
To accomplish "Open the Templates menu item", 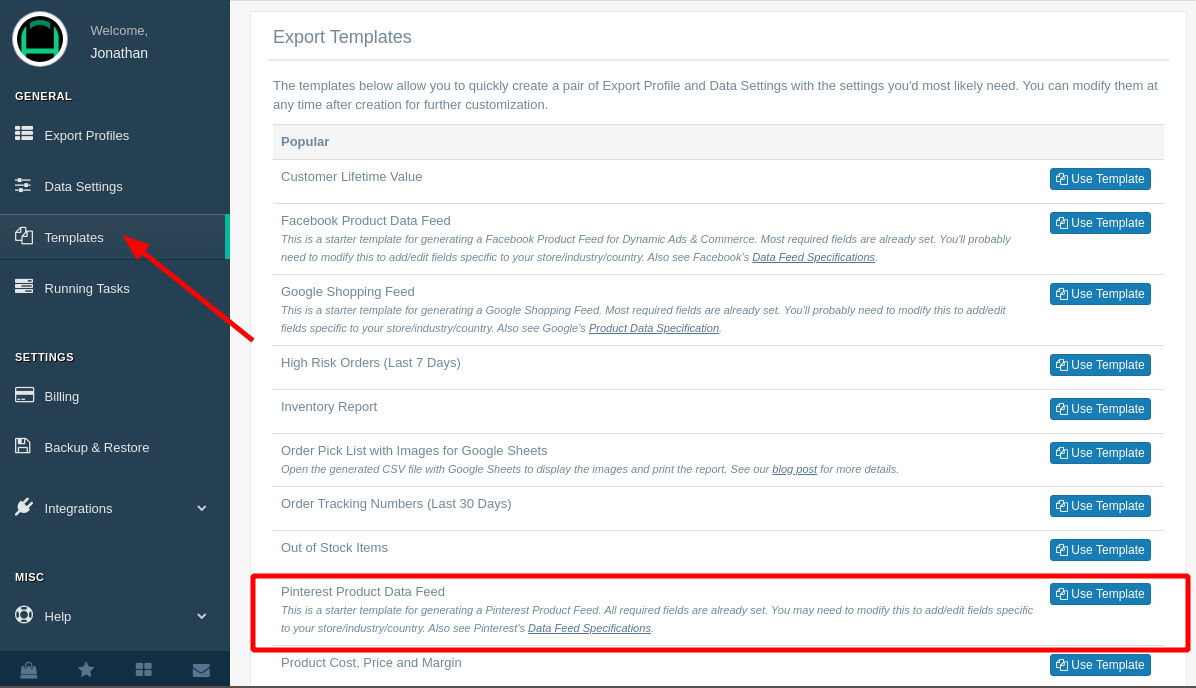I will (x=74, y=237).
